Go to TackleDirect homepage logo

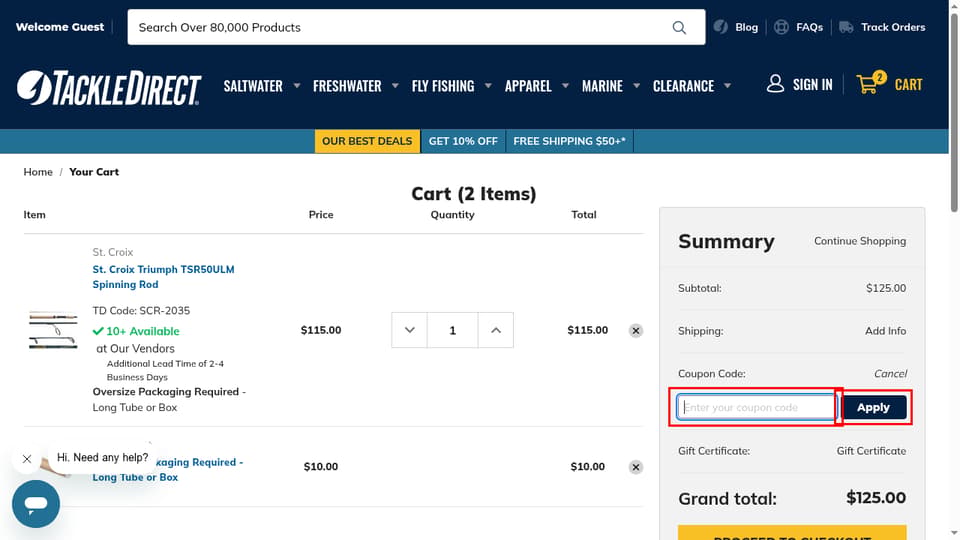109,88
